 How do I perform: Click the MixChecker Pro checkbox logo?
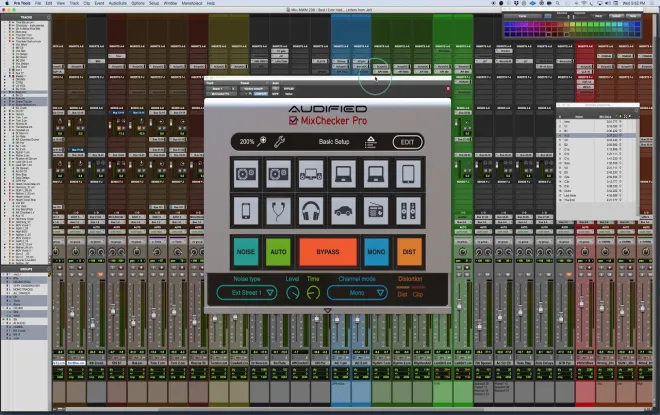[293, 121]
